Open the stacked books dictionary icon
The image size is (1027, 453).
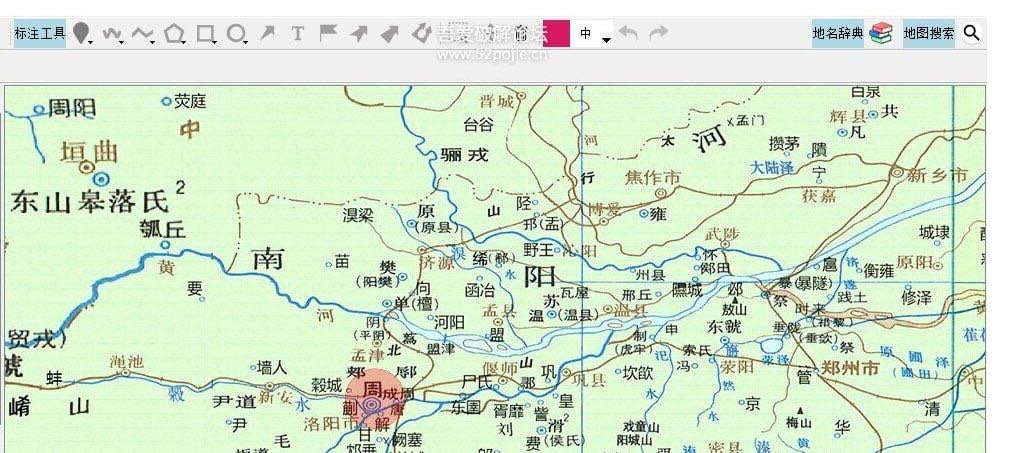[x=880, y=33]
